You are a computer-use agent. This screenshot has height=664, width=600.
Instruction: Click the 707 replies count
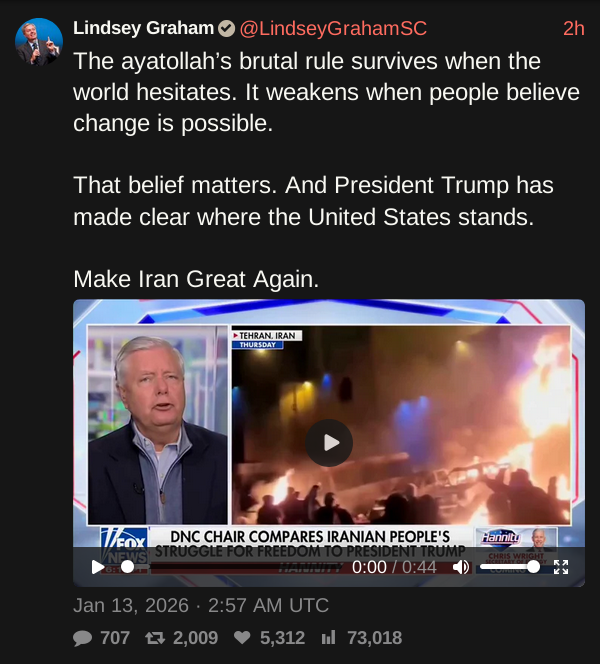115,638
